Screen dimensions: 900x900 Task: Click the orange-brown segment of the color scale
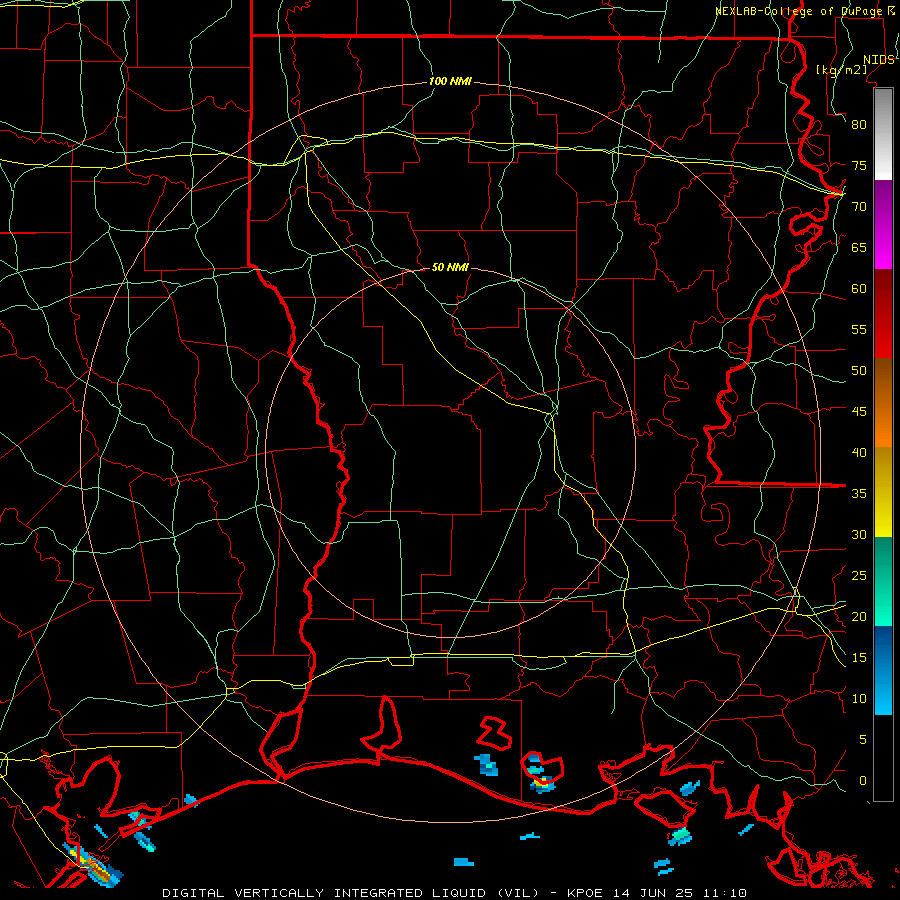pos(883,403)
